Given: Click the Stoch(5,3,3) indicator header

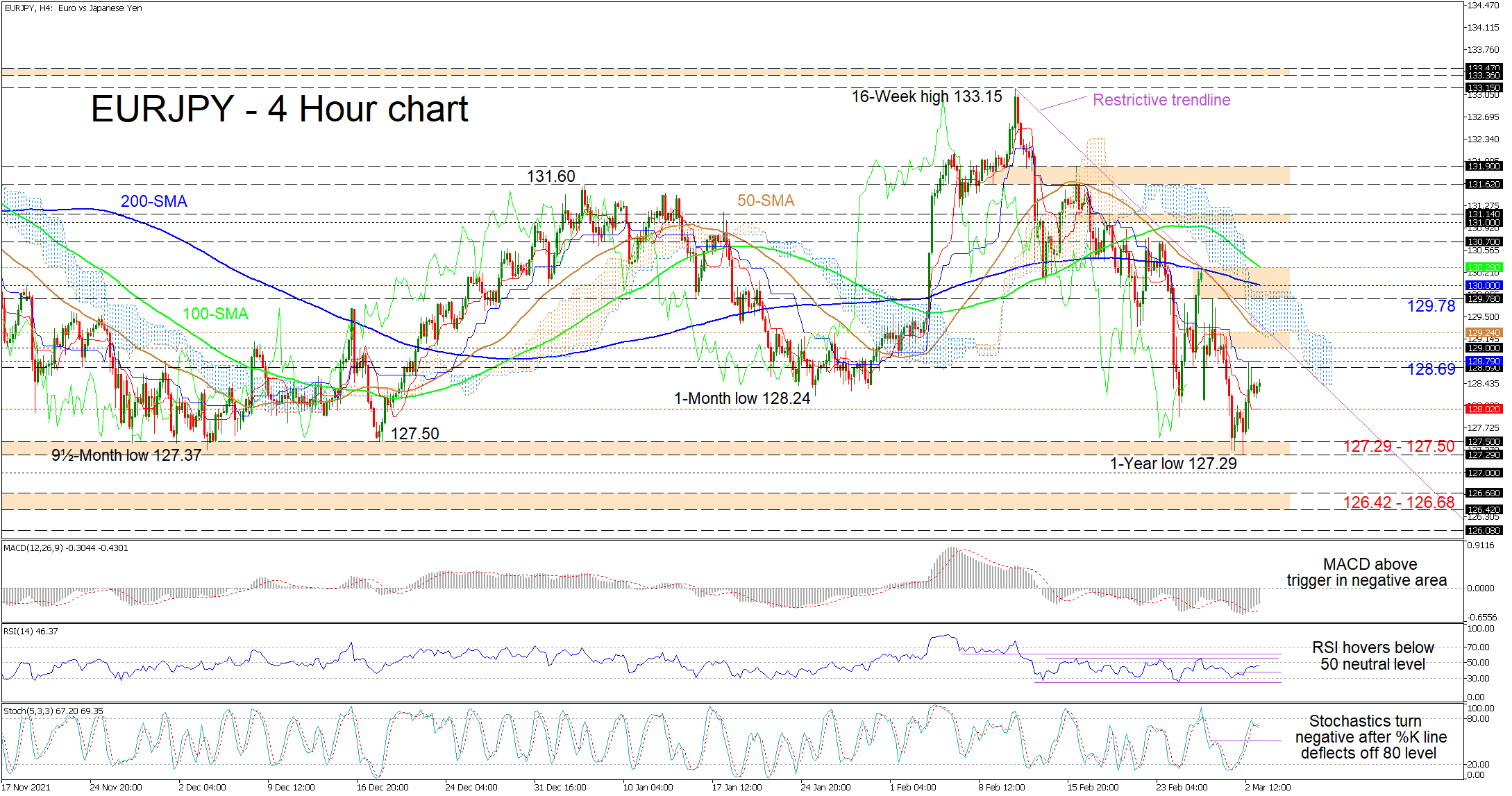Looking at the screenshot, I should click(53, 711).
